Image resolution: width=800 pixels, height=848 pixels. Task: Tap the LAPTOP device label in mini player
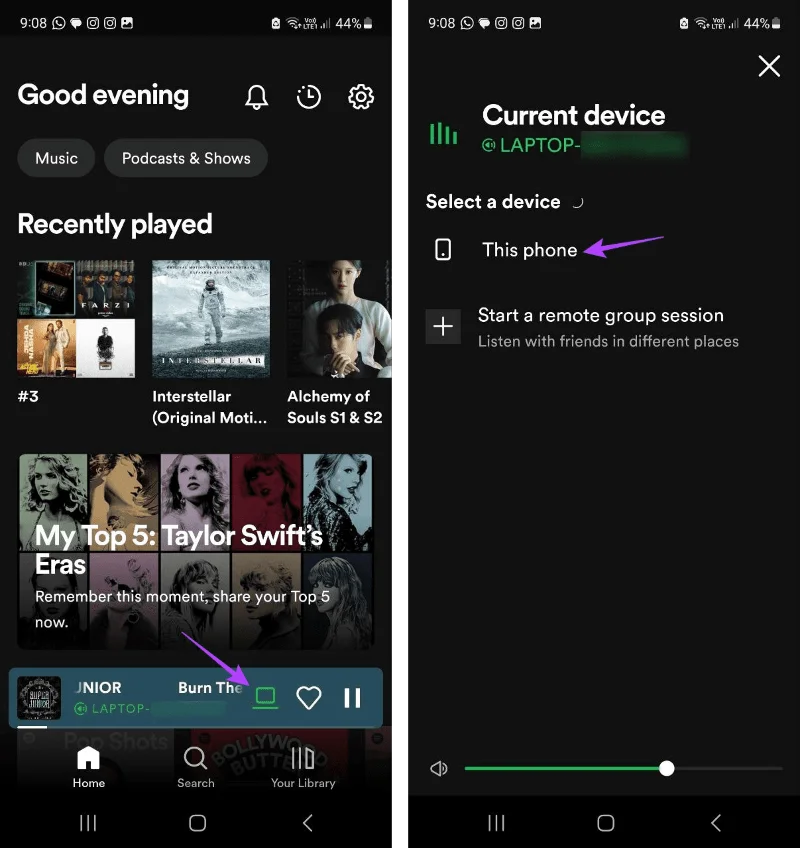149,708
